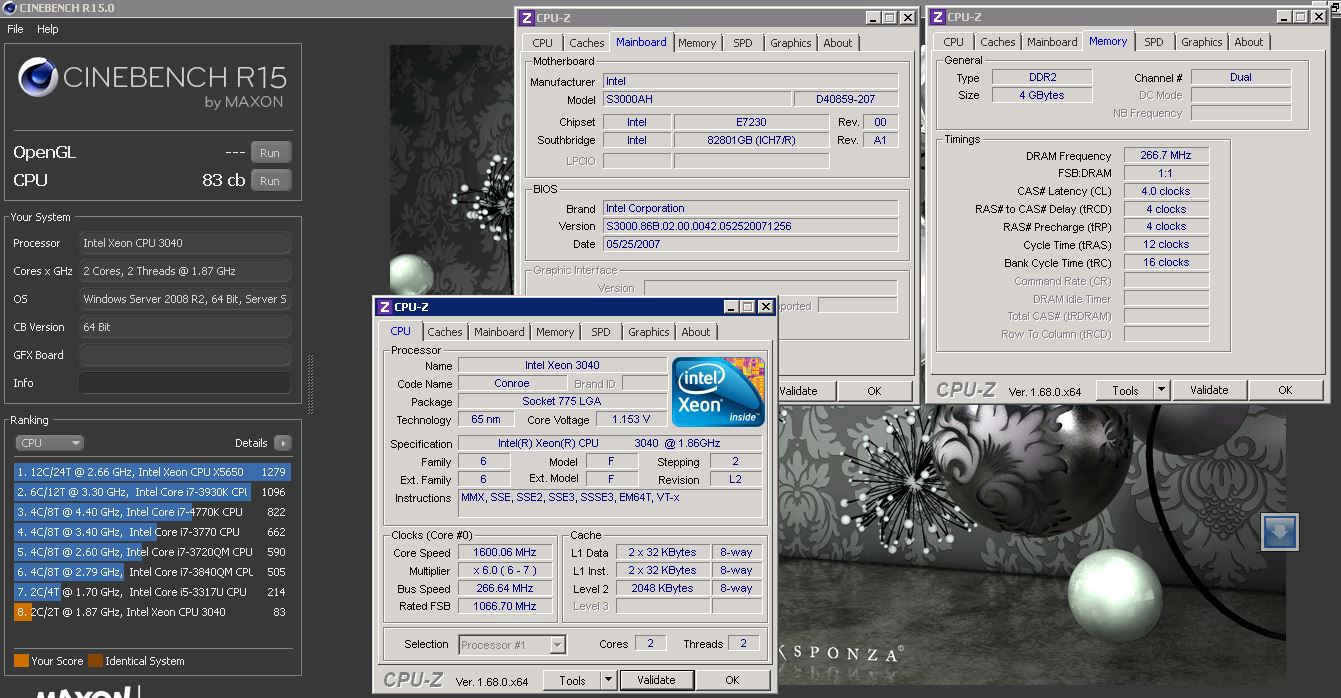Click the GFX Board field

[185, 355]
